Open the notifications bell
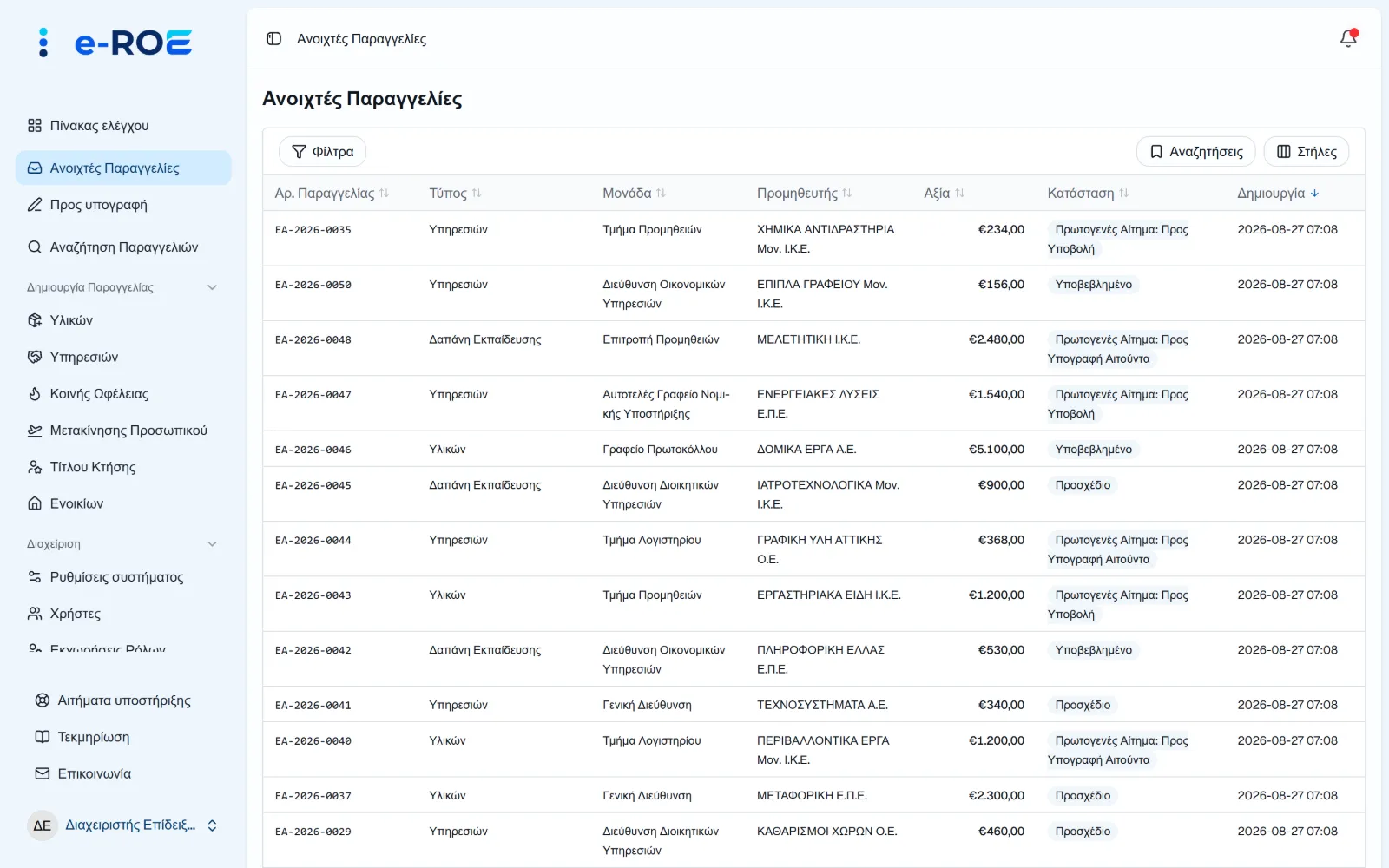 [1348, 38]
